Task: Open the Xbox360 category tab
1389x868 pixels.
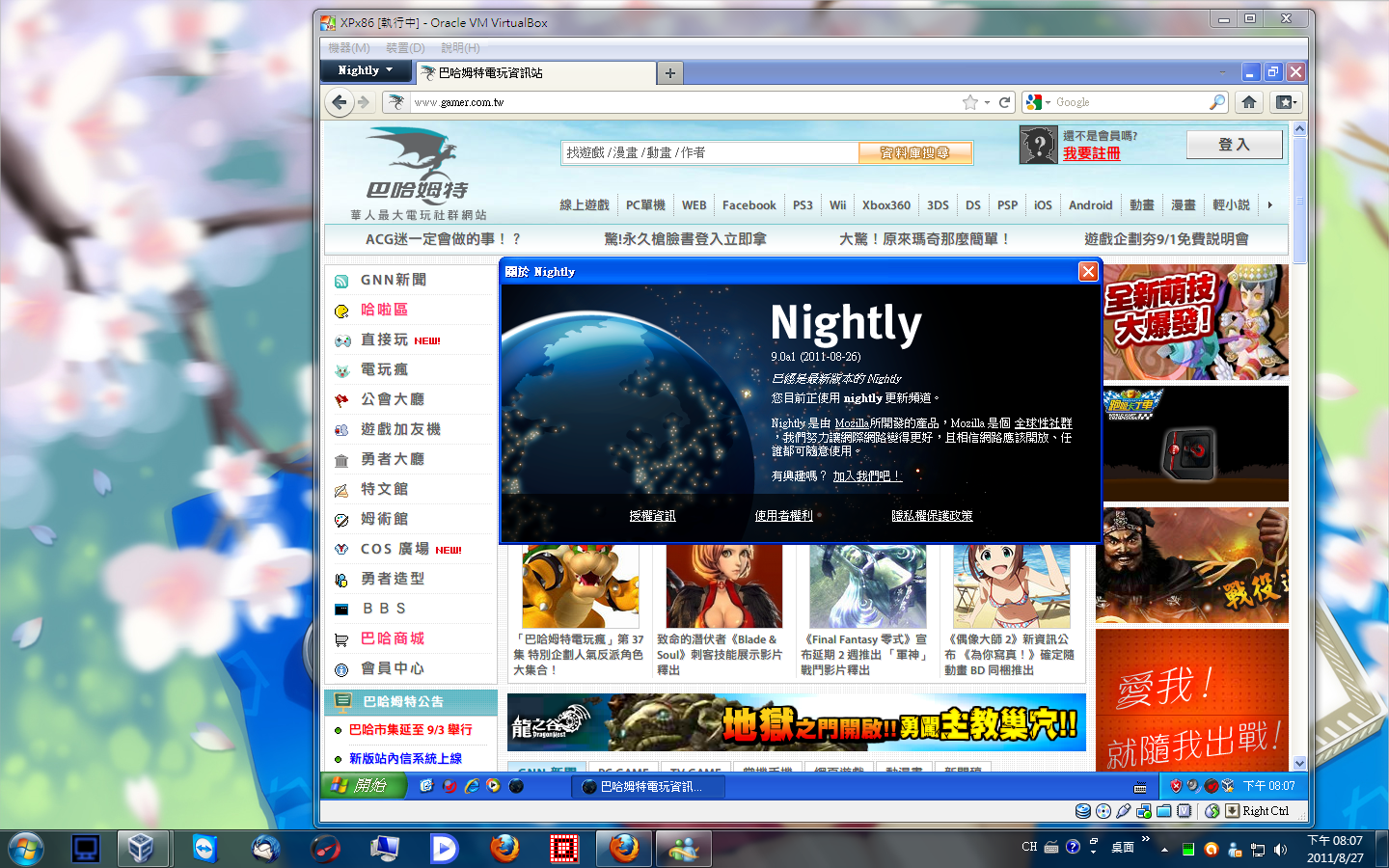Action: (x=886, y=205)
